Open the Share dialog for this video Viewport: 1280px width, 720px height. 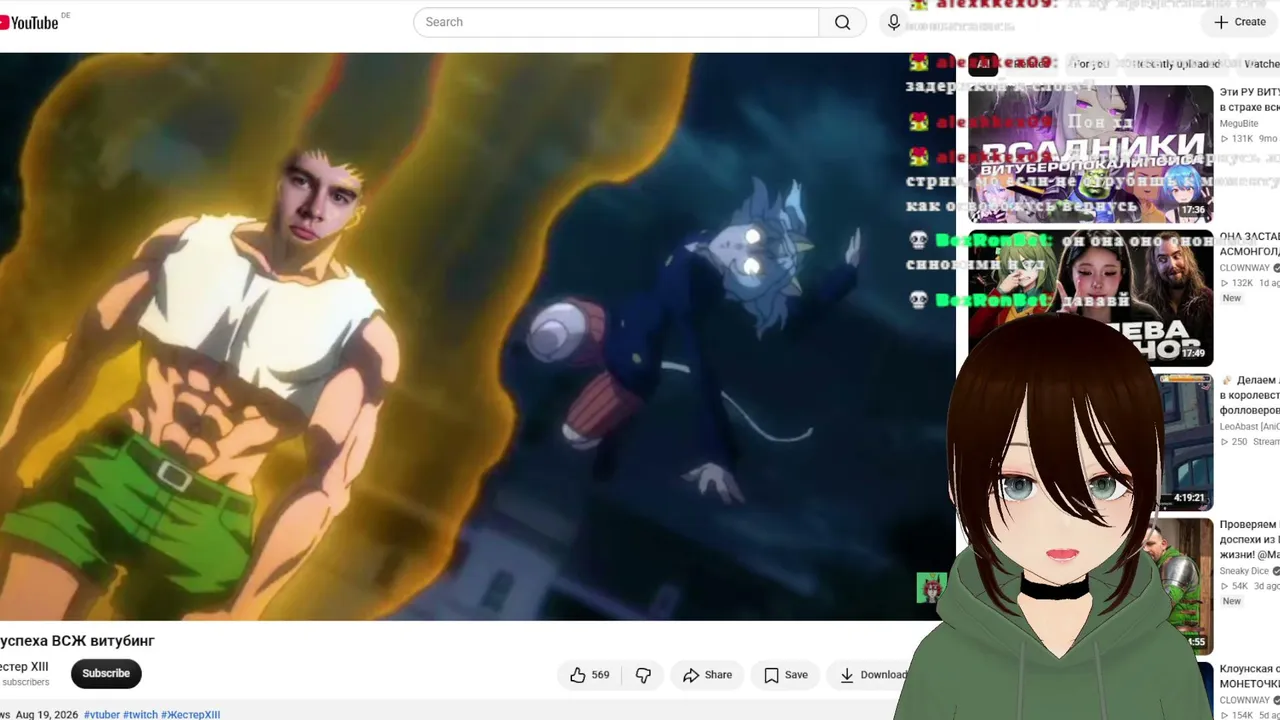click(x=707, y=675)
